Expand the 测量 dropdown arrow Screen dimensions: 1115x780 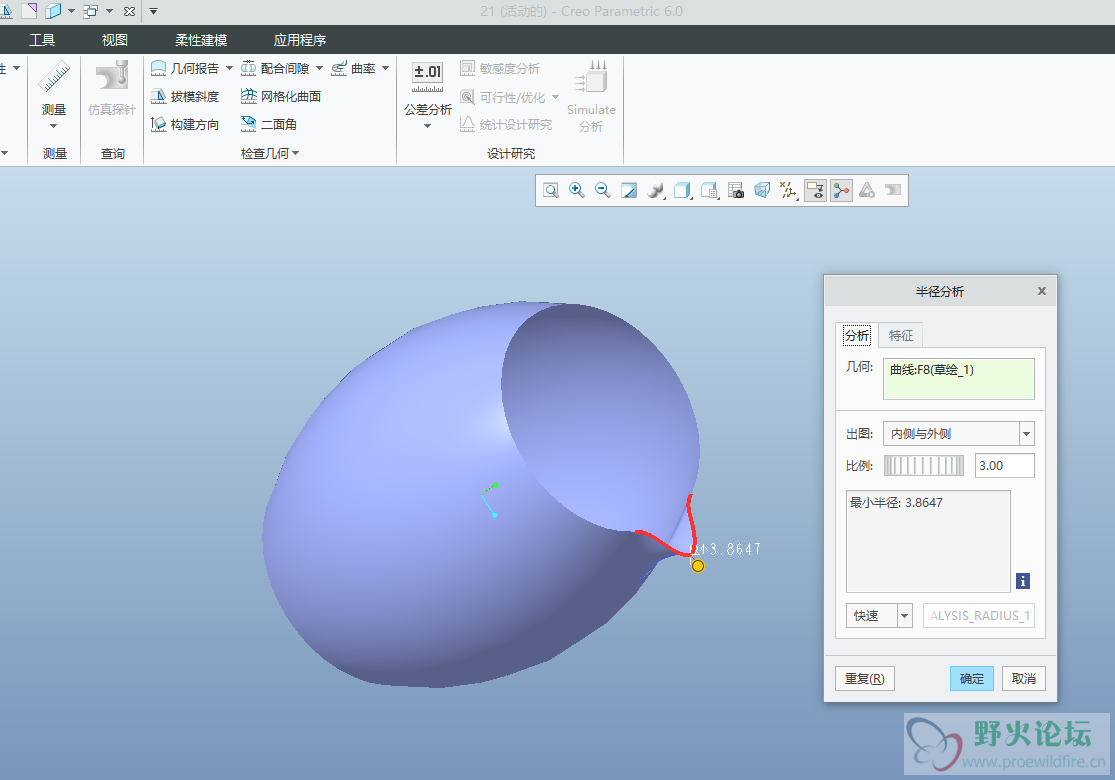[53, 127]
